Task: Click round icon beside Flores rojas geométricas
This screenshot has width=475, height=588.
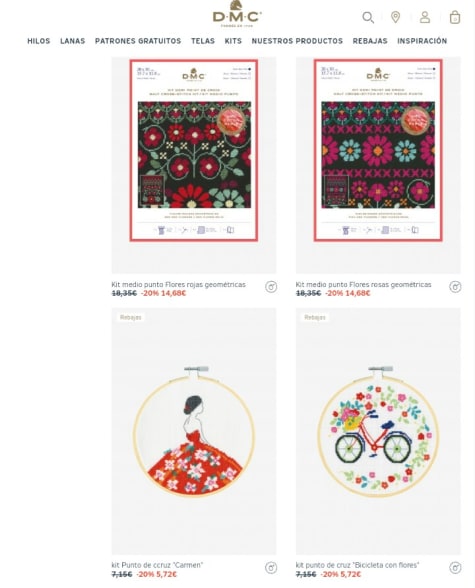Action: [271, 287]
